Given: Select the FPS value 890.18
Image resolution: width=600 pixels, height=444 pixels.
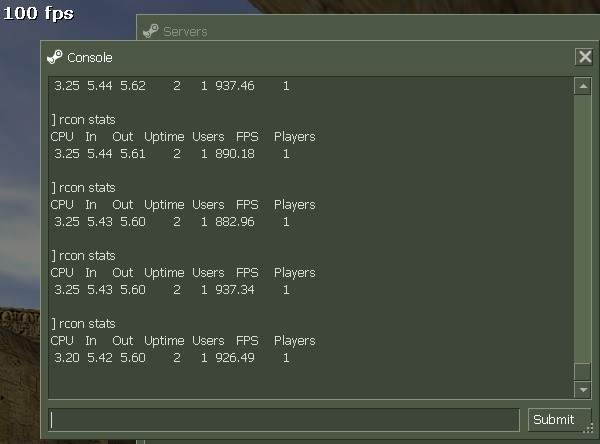Looking at the screenshot, I should [235, 154].
